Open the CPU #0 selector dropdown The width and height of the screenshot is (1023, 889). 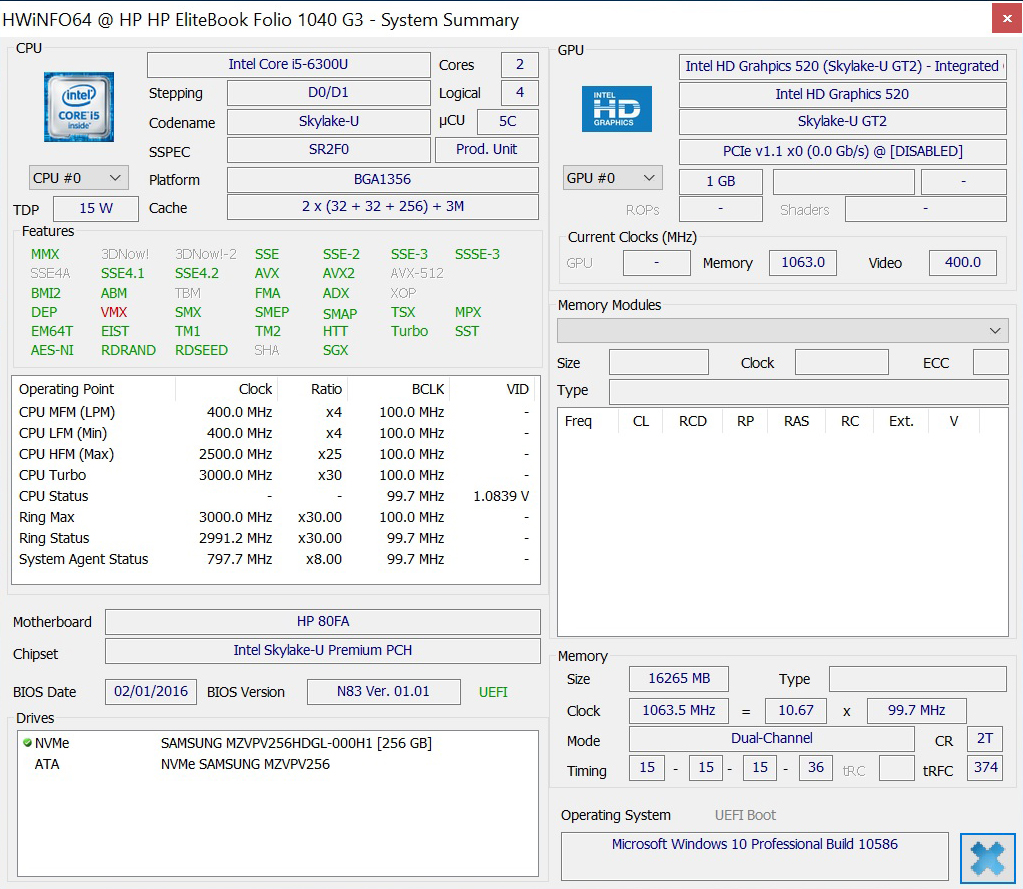tap(78, 178)
